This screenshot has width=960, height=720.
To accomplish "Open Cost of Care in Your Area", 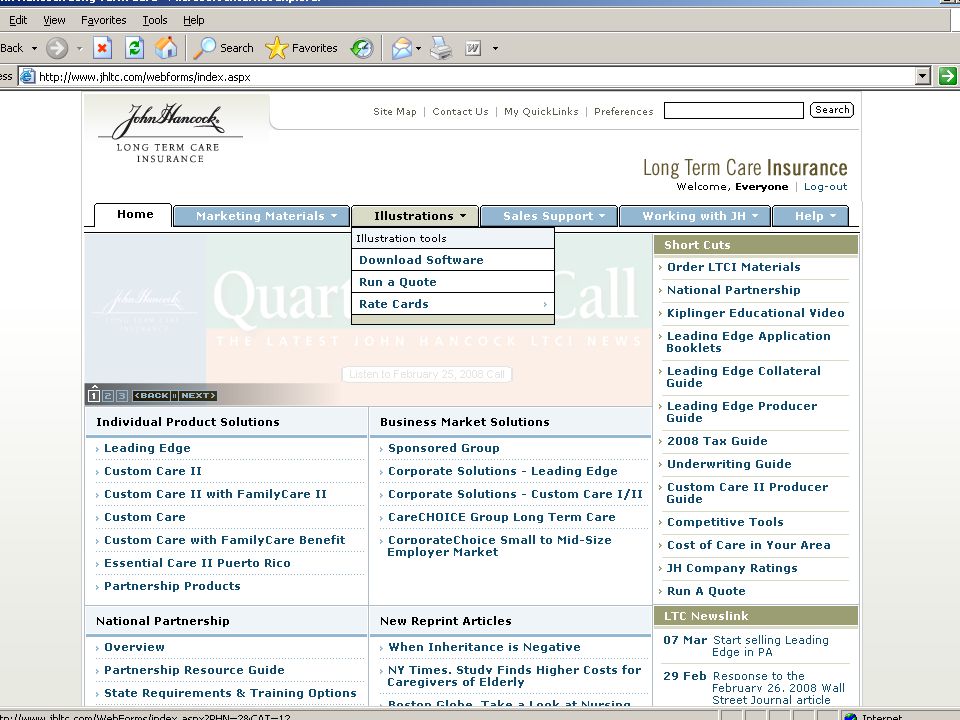I will tap(748, 545).
